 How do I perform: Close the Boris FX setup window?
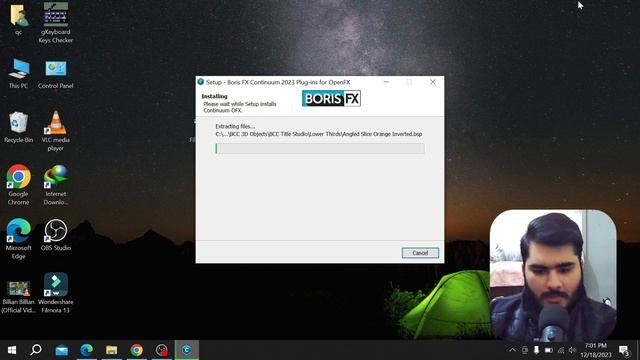click(x=433, y=82)
